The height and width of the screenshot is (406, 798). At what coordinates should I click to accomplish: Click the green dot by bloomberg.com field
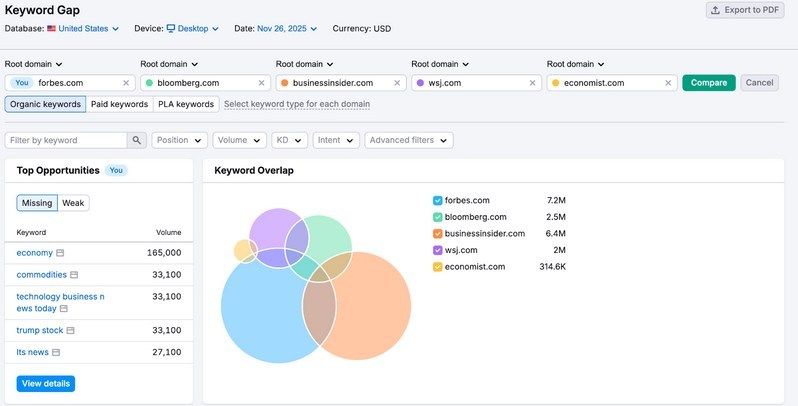[149, 83]
